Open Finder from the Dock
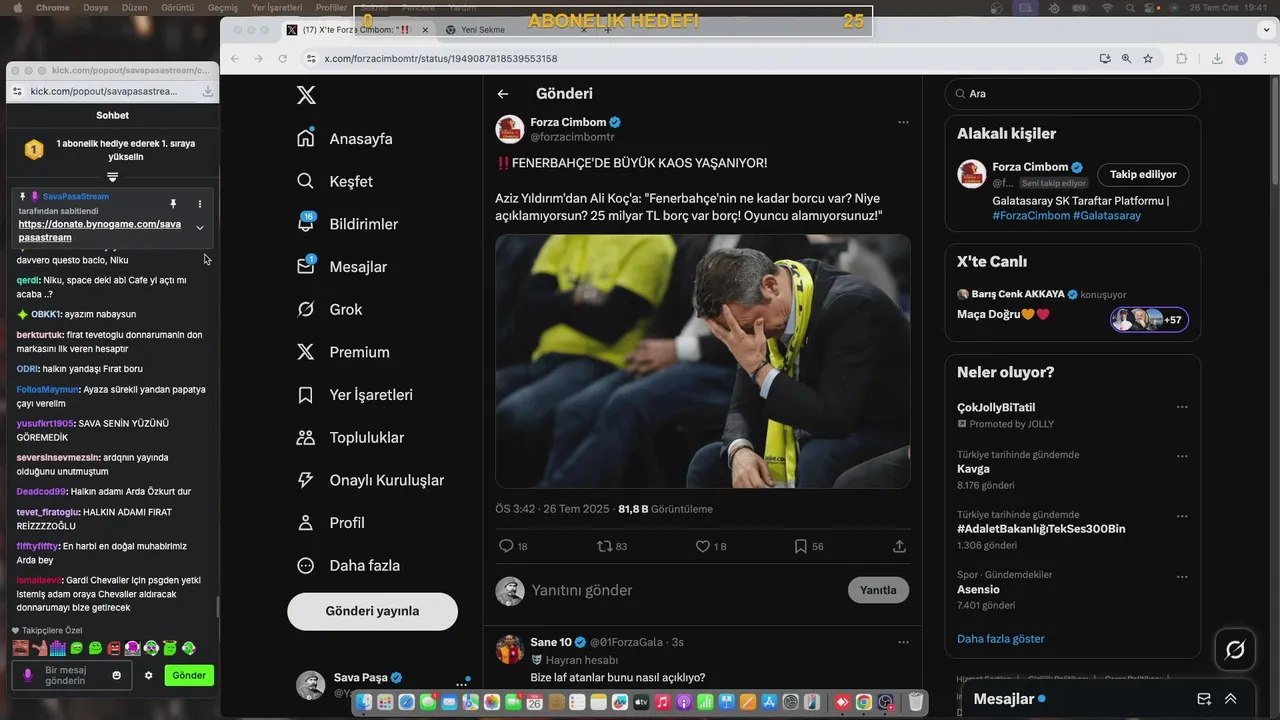This screenshot has width=1280, height=720. [365, 703]
